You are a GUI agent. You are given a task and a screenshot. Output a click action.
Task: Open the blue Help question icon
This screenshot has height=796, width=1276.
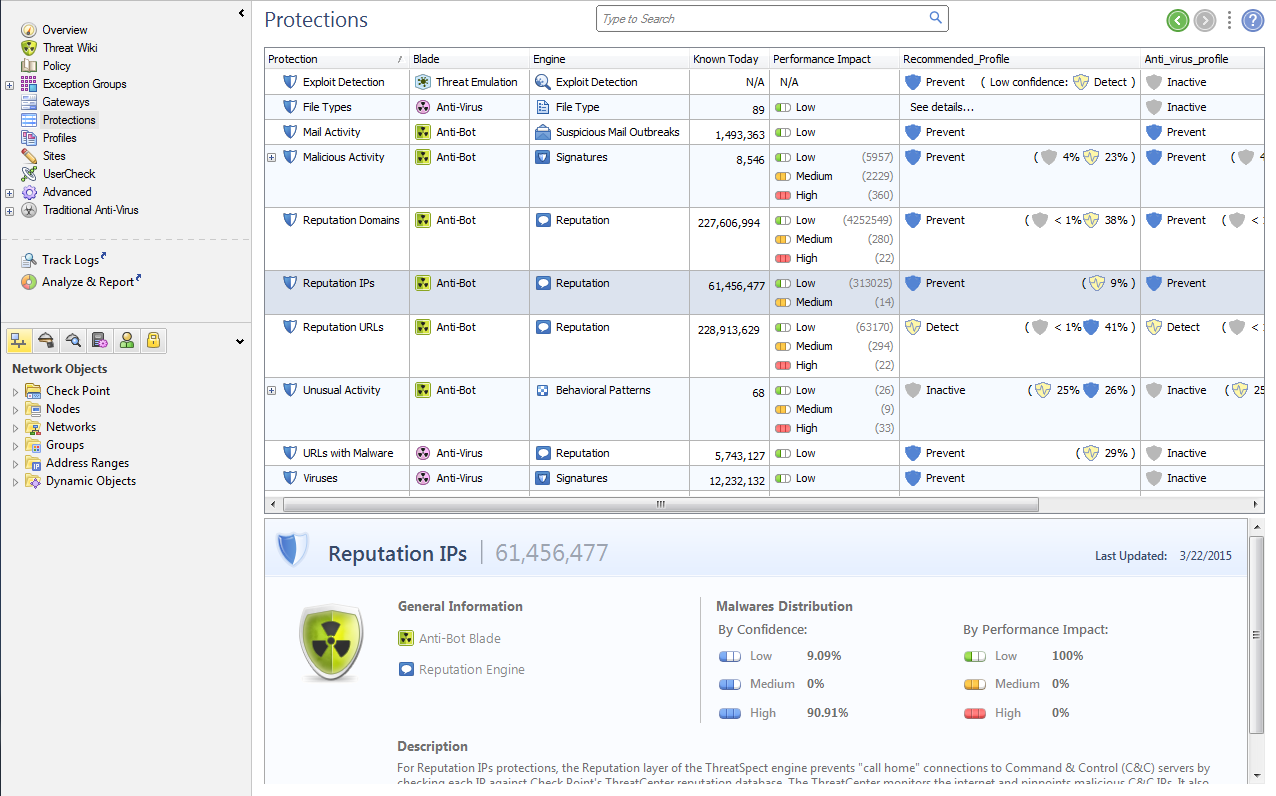(1252, 20)
